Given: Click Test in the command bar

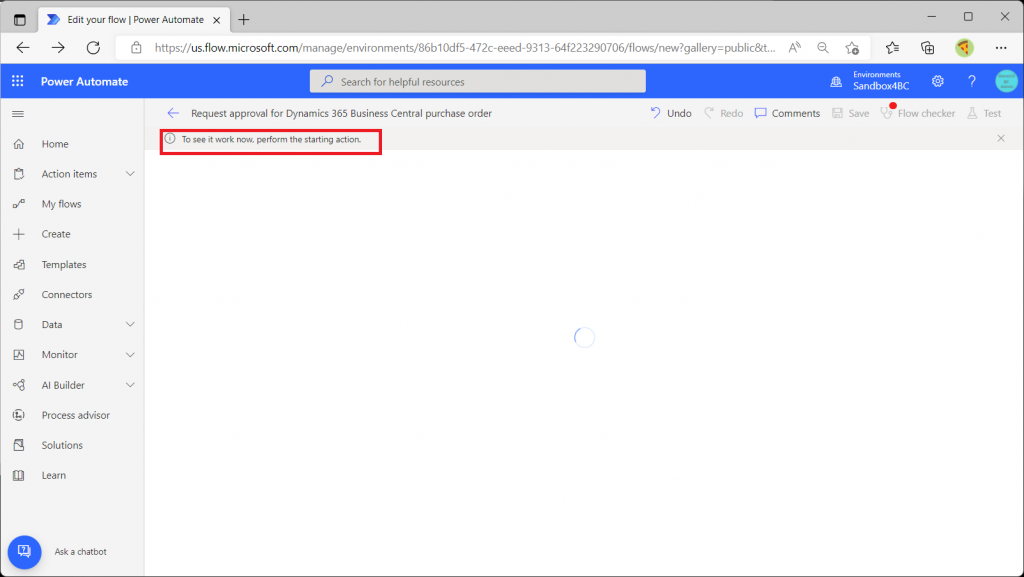Looking at the screenshot, I should tap(984, 113).
